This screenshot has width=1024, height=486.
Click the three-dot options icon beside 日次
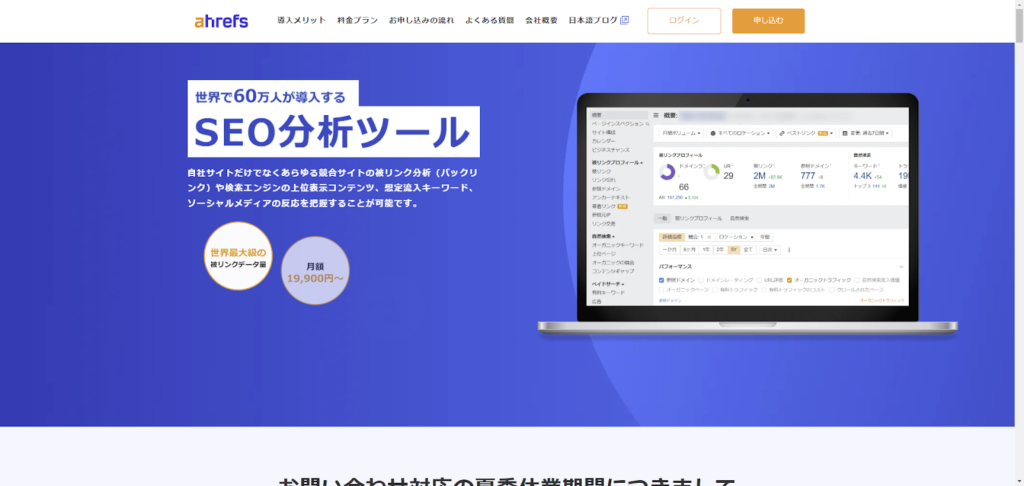789,249
